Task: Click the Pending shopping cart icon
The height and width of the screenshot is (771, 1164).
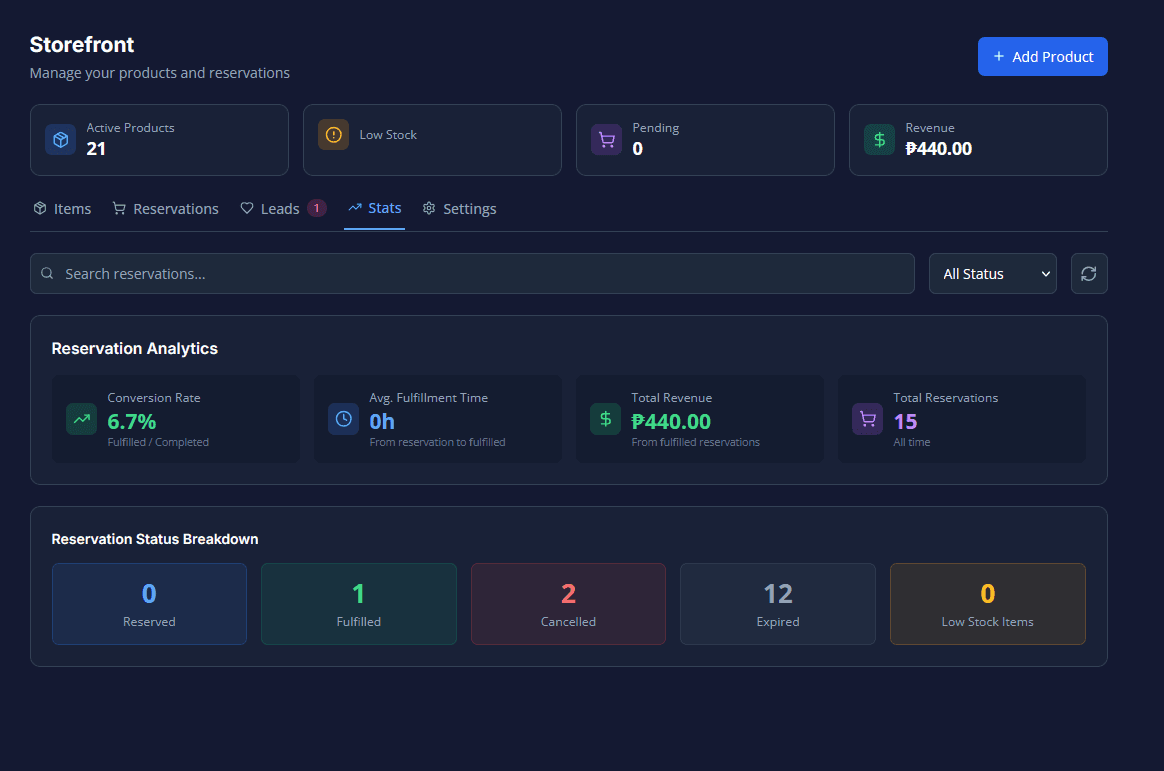Action: [607, 139]
